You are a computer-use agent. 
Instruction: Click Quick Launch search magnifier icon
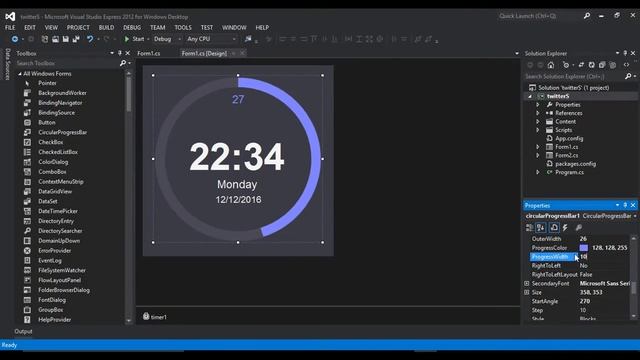pos(587,16)
